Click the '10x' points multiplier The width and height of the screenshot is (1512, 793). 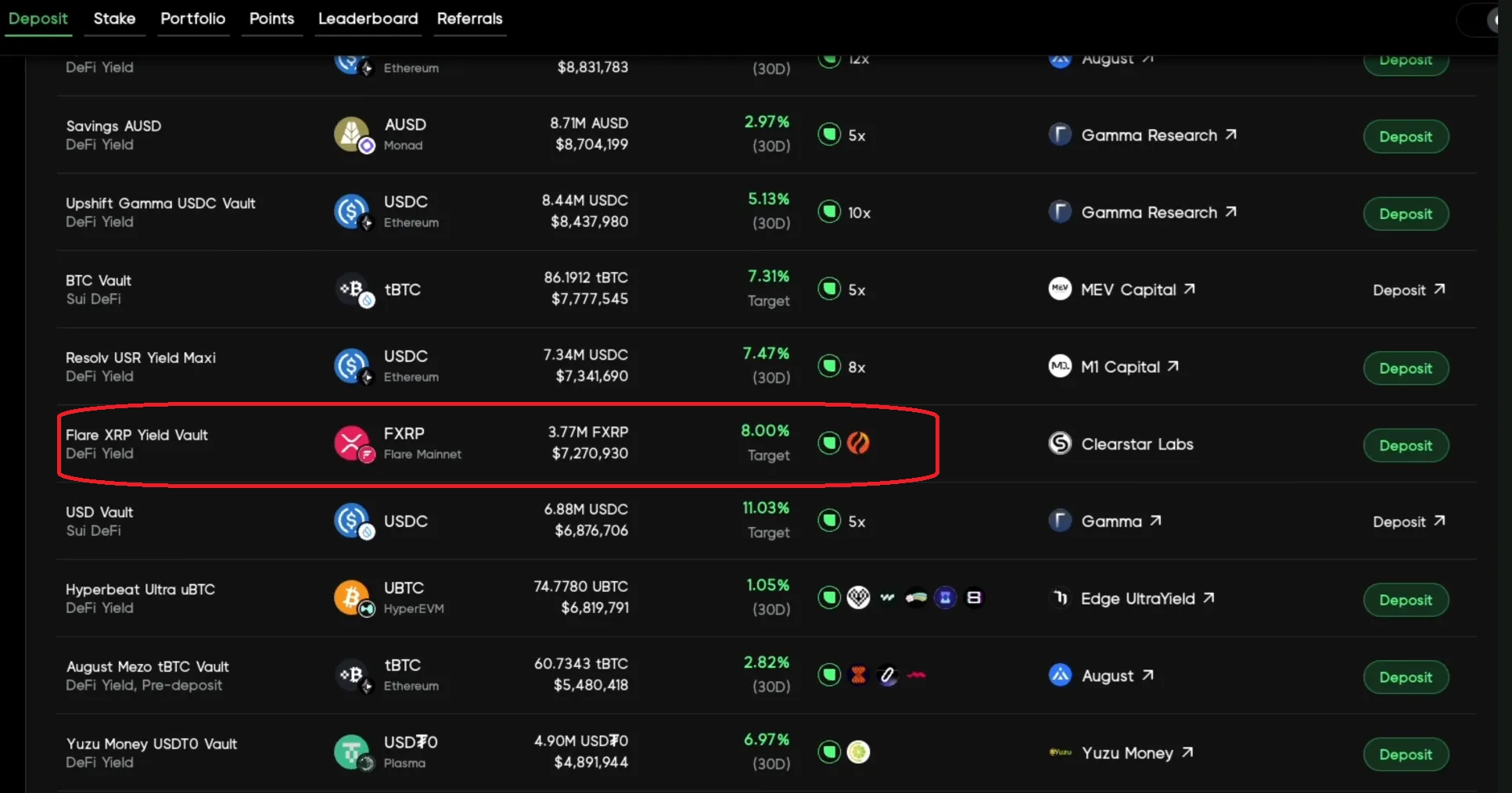[859, 213]
